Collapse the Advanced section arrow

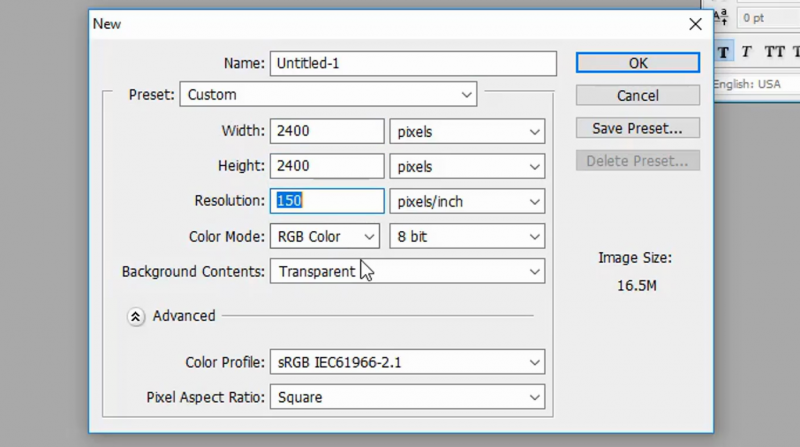tap(136, 316)
